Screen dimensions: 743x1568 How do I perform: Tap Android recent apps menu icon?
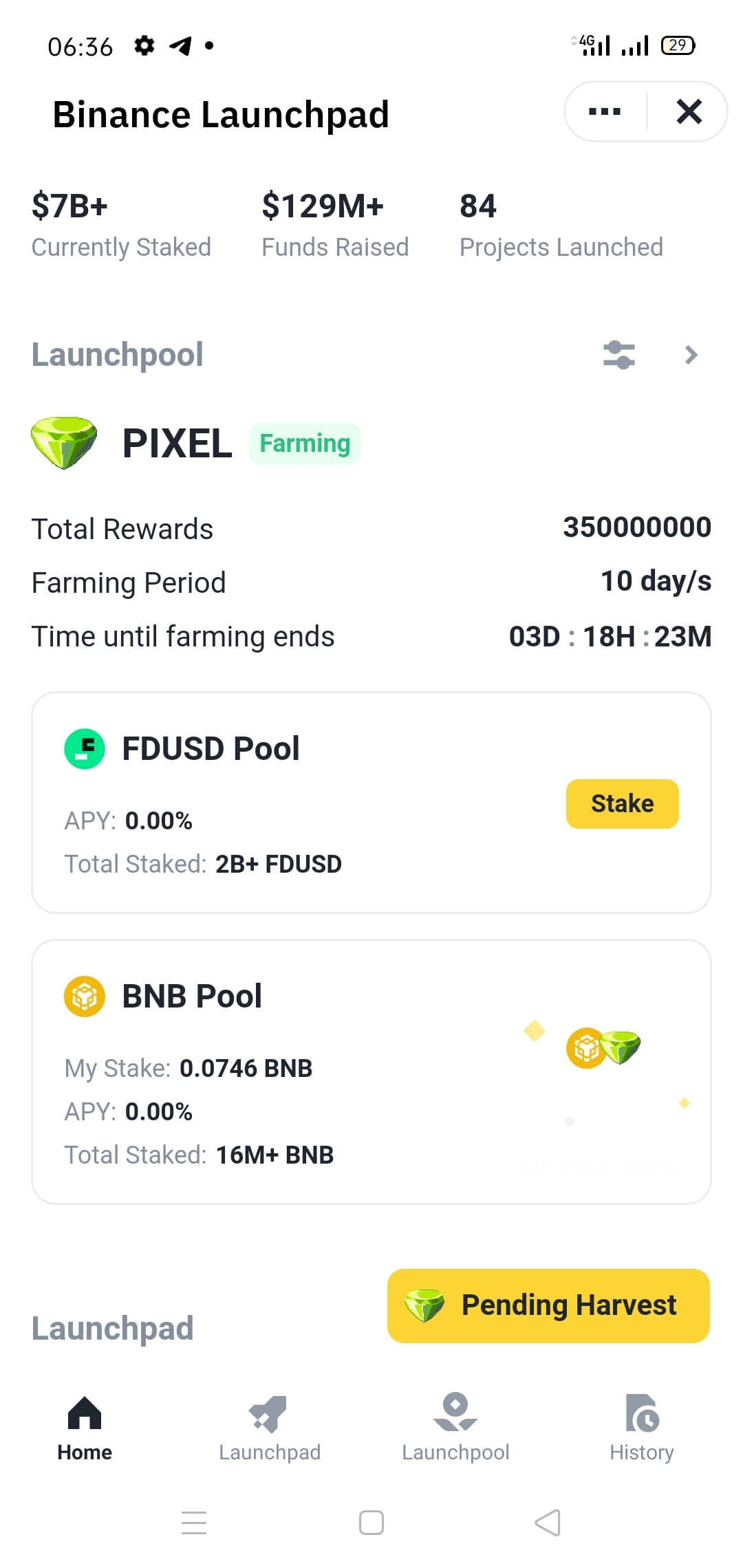point(194,1523)
